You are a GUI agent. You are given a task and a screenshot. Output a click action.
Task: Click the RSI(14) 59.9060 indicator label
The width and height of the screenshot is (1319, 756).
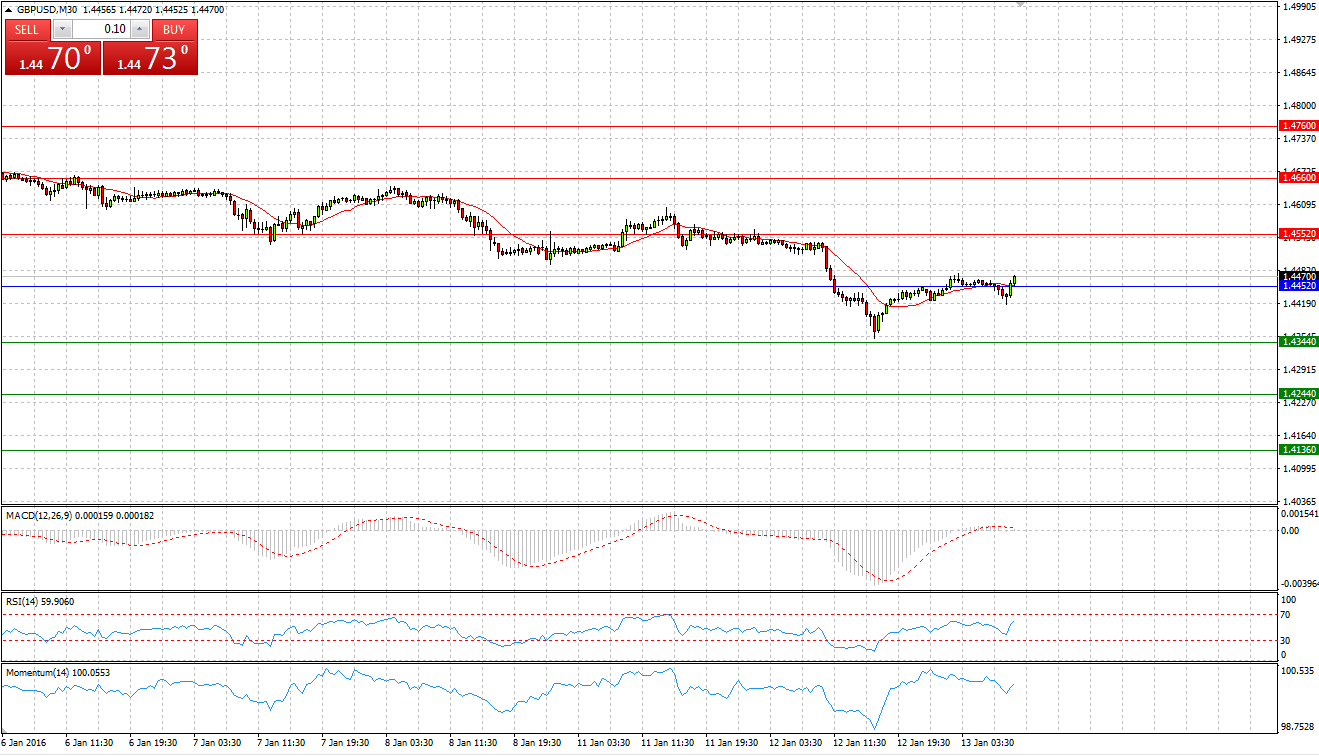(39, 601)
